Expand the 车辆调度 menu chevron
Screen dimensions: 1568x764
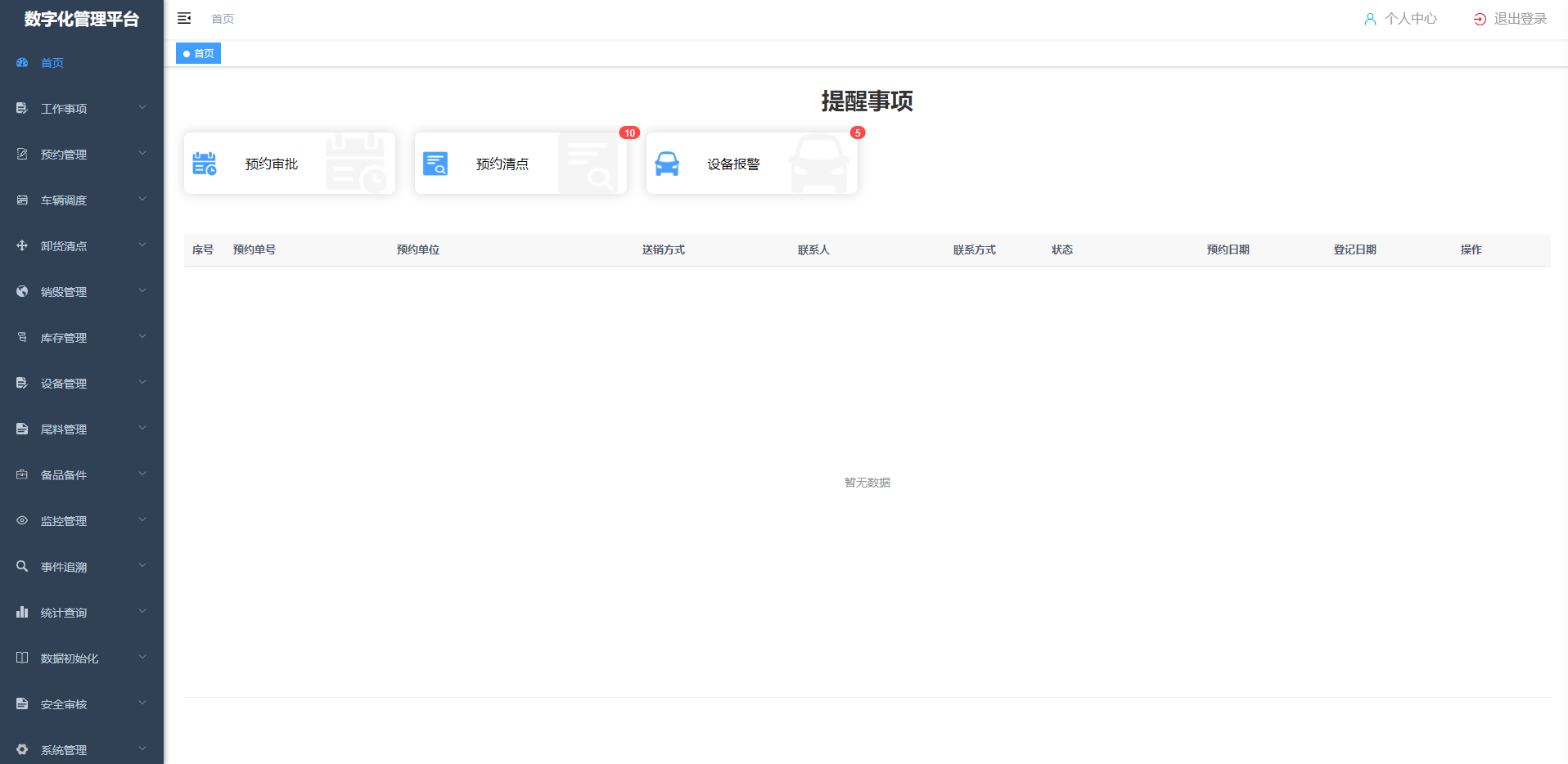point(142,199)
